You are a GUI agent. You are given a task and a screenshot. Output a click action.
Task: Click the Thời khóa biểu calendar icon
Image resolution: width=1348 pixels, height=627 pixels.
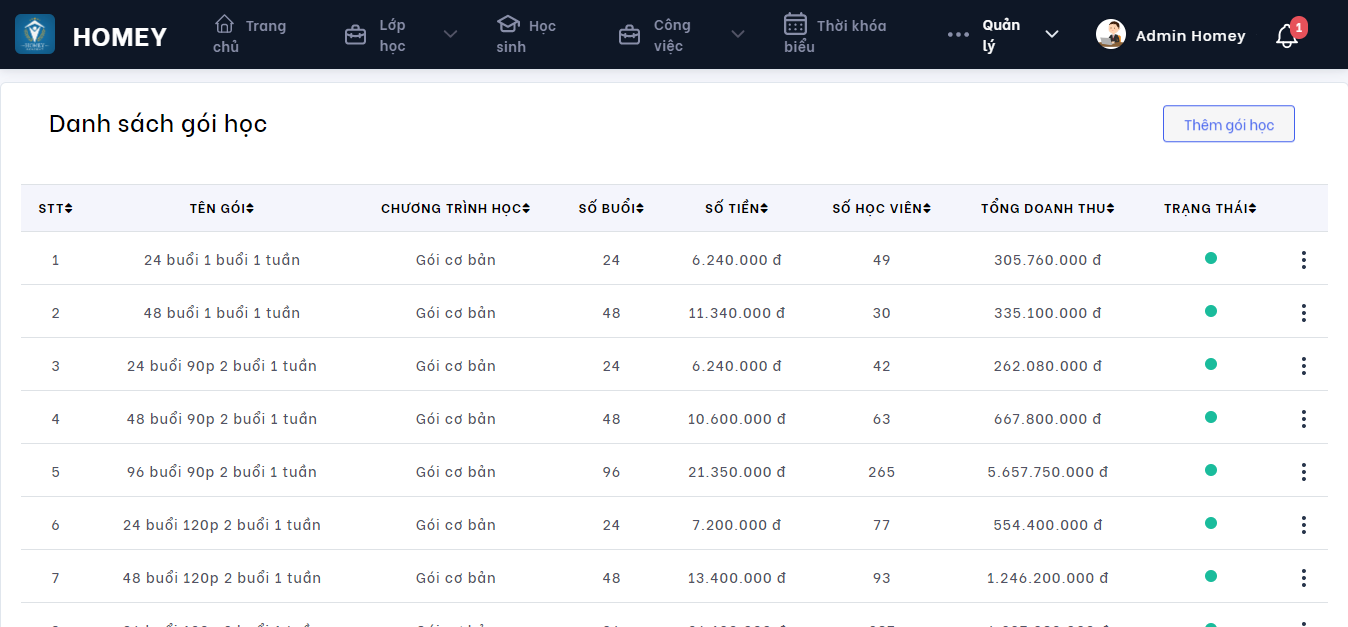(x=795, y=24)
